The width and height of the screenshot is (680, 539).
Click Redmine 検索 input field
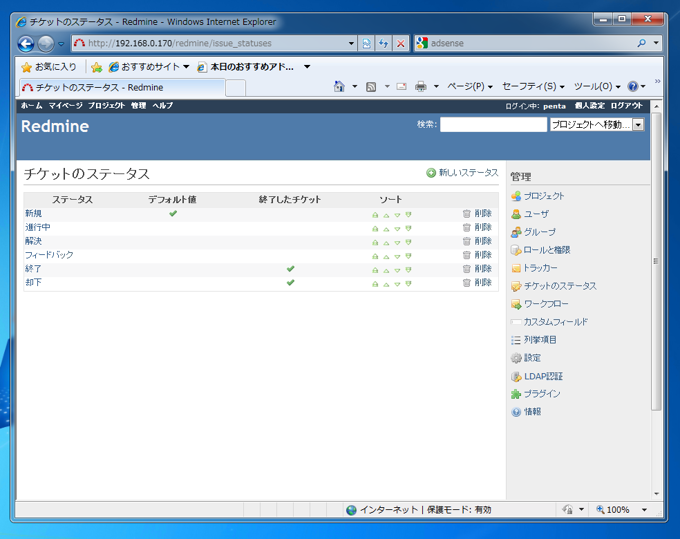click(x=493, y=125)
